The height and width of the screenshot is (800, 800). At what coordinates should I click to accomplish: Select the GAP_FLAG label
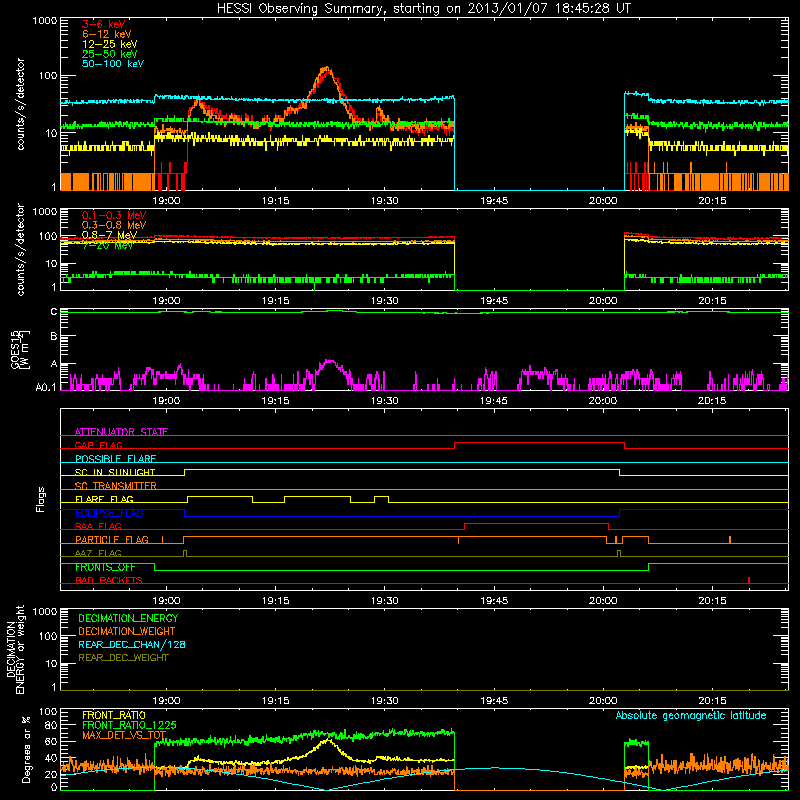point(98,445)
